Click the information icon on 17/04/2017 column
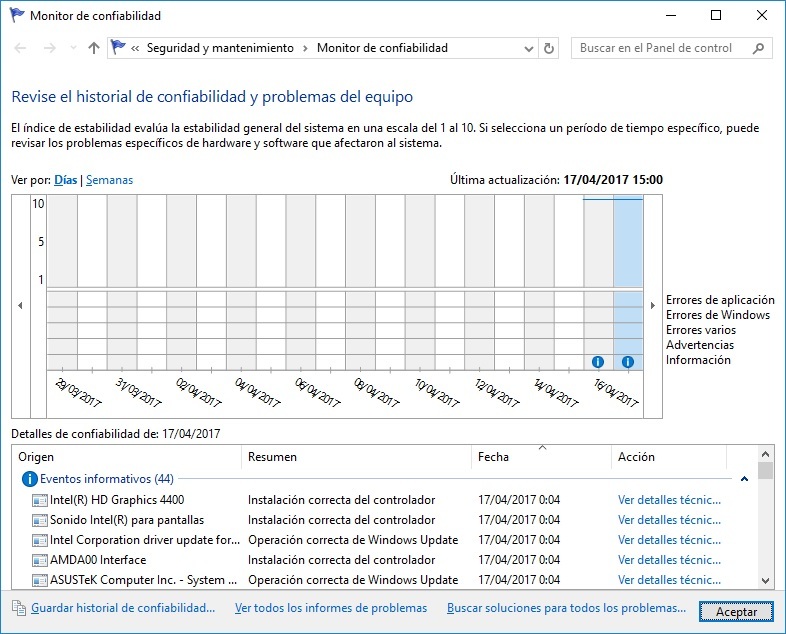786x634 pixels. point(628,361)
